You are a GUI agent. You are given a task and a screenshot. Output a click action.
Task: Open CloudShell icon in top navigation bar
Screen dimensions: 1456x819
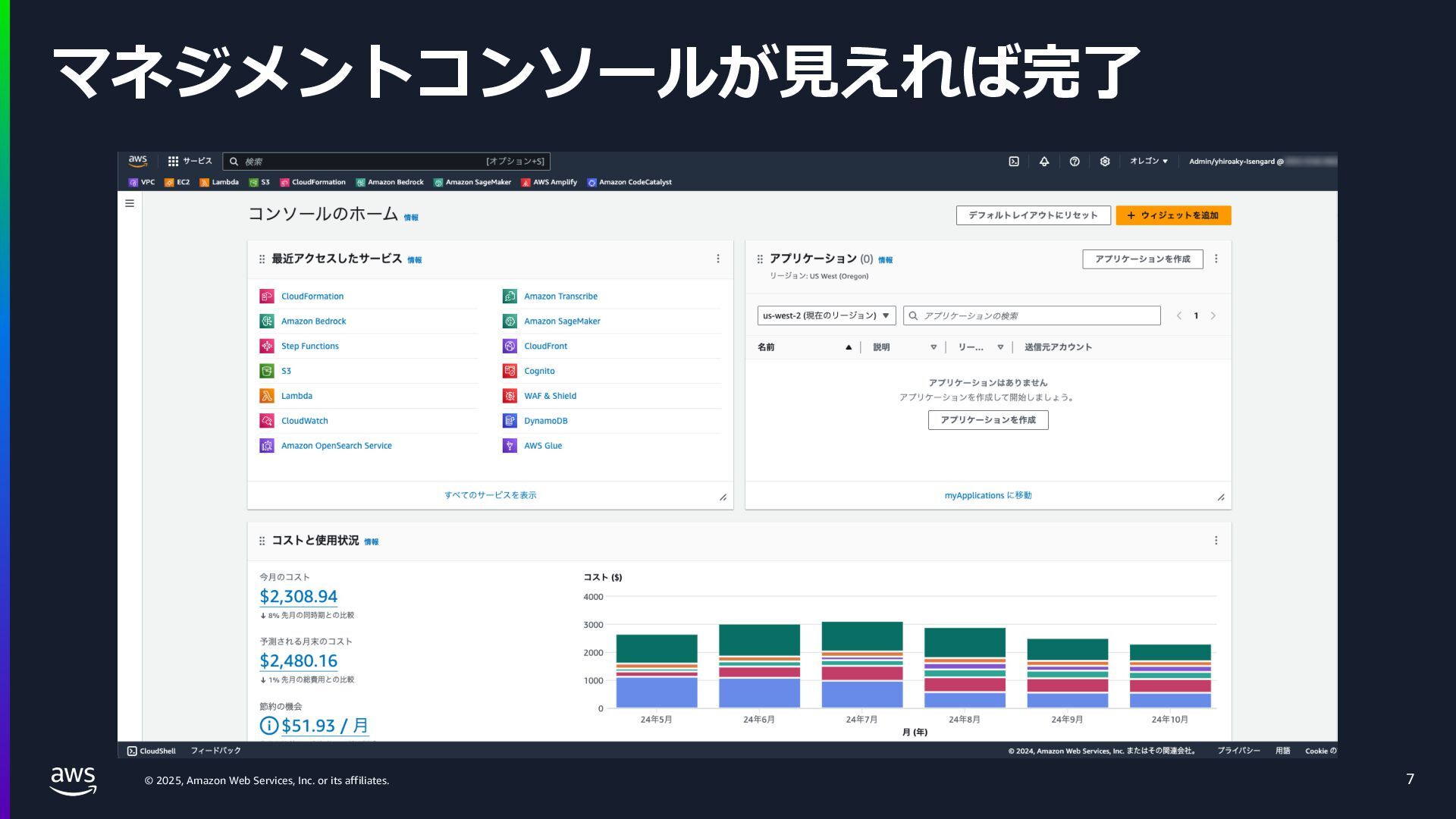pyautogui.click(x=1014, y=162)
